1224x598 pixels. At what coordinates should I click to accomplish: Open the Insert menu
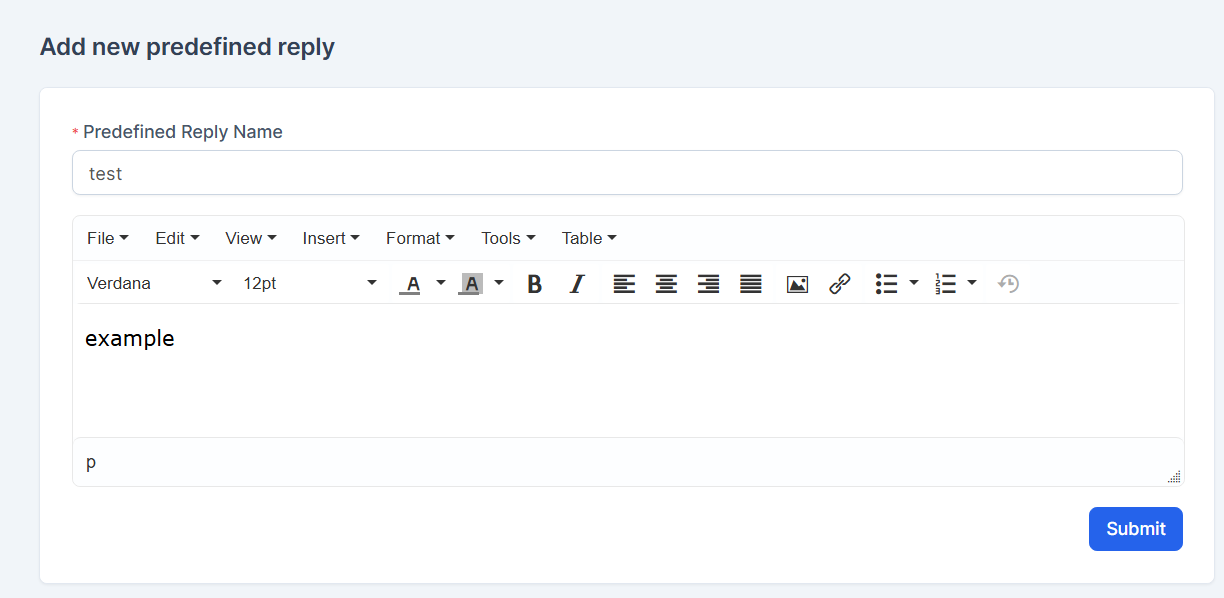point(331,238)
